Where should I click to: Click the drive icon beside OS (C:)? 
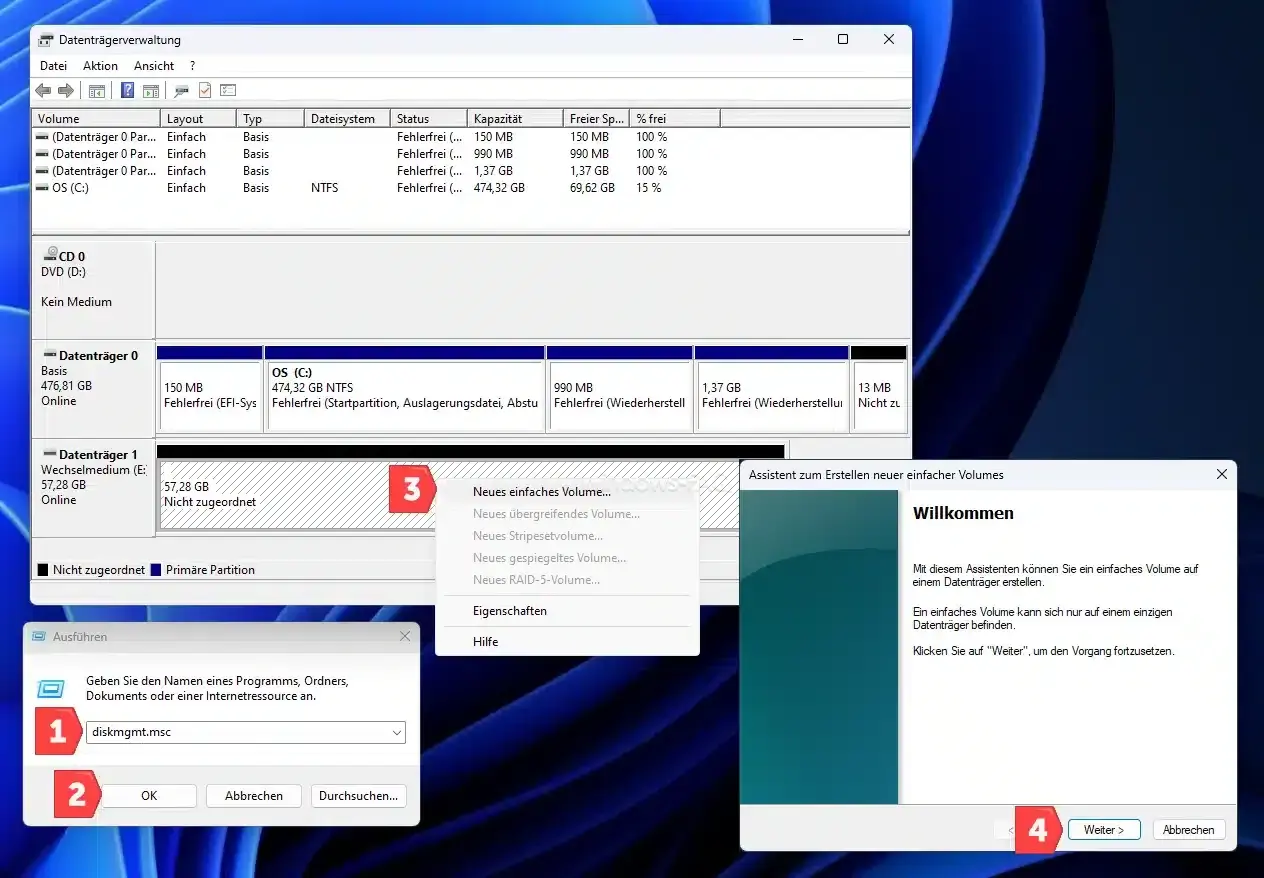point(42,188)
